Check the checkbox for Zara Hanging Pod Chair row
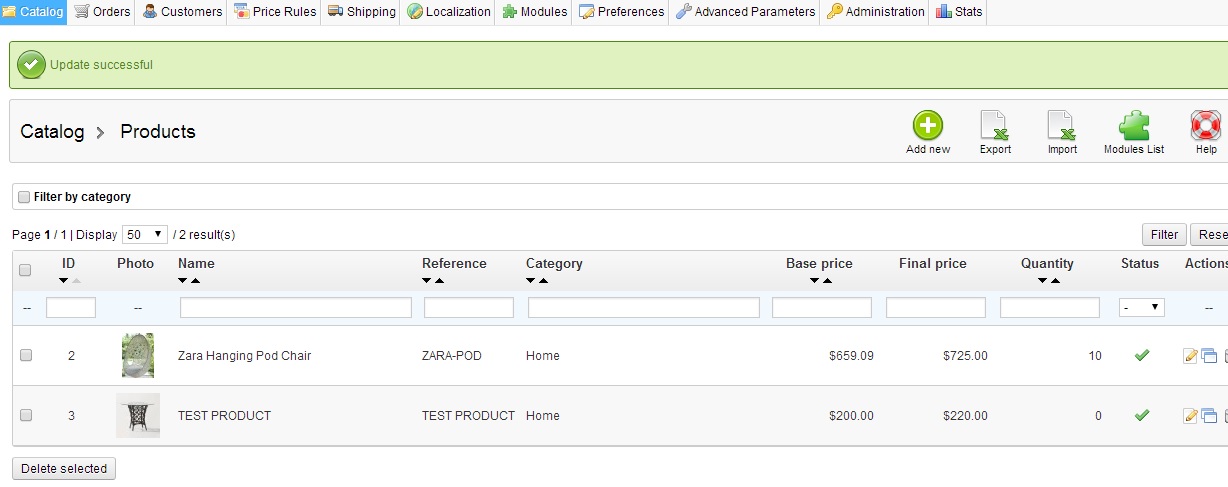This screenshot has width=1228, height=487. [x=26, y=355]
